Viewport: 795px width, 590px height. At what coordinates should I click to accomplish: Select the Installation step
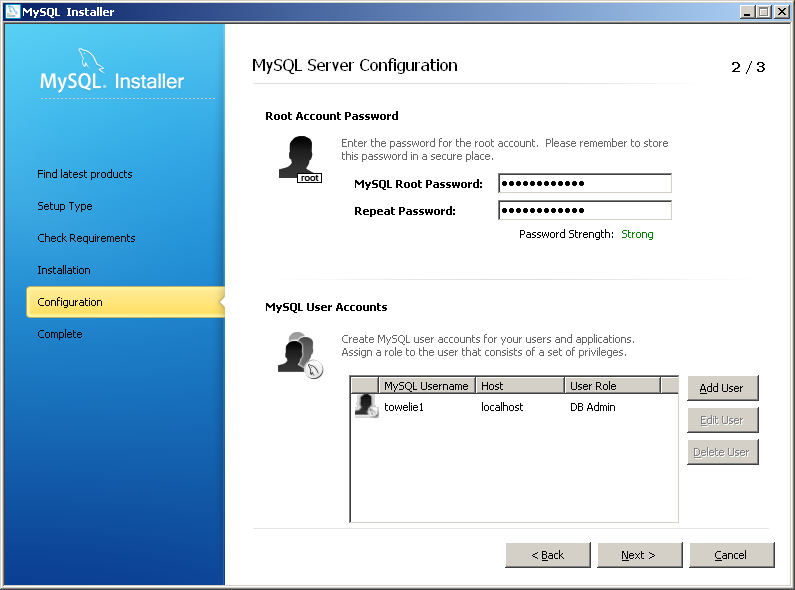click(x=64, y=270)
